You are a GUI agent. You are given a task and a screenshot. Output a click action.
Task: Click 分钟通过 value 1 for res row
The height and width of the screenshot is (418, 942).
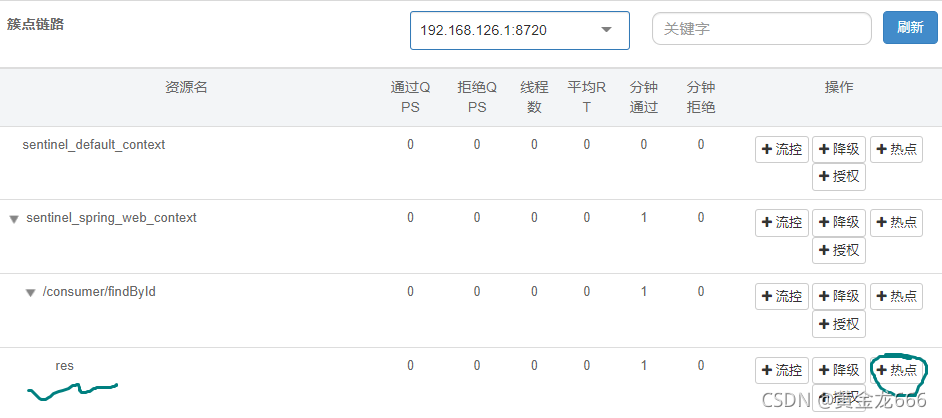644,365
